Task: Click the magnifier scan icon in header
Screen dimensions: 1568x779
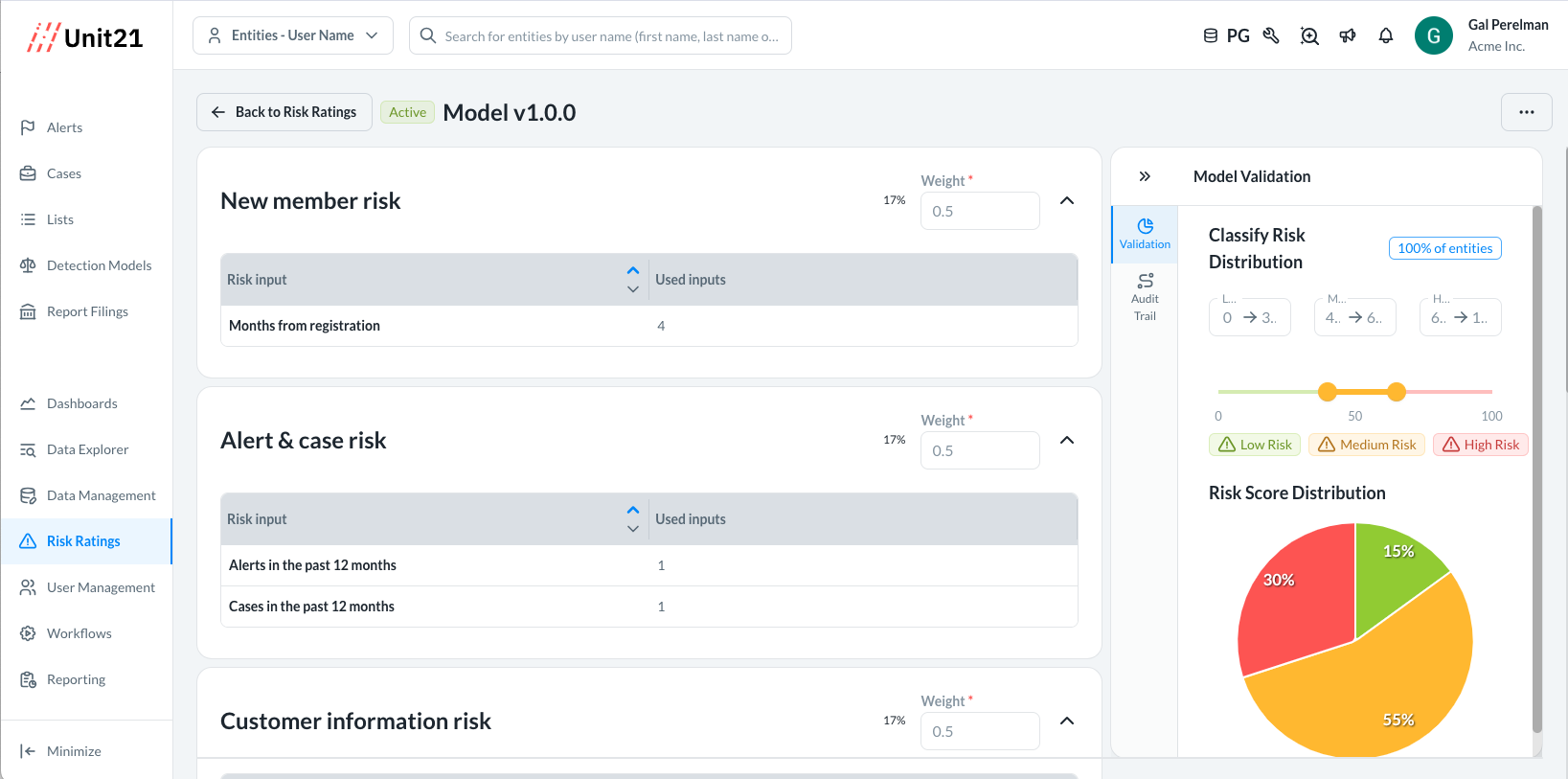Action: 1309,36
